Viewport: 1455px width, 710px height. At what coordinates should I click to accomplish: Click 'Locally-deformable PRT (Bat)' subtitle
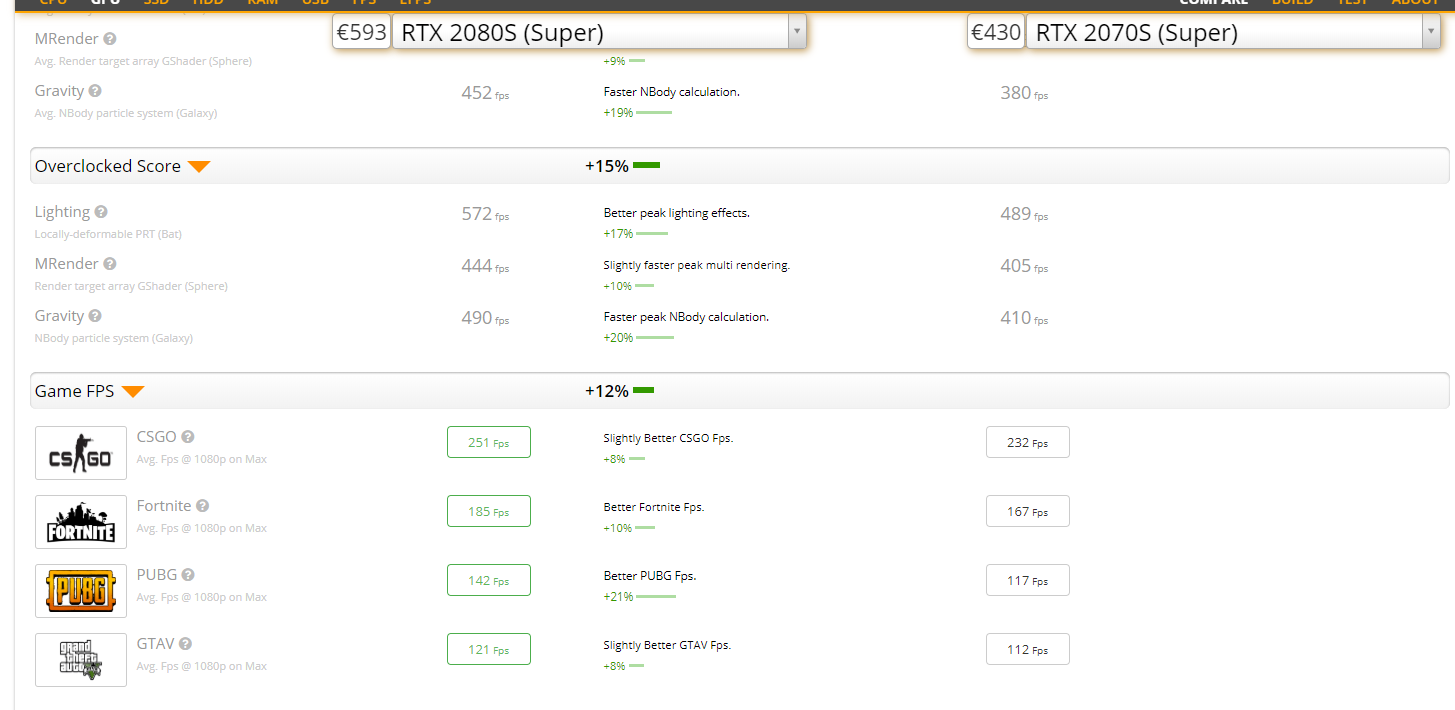108,234
